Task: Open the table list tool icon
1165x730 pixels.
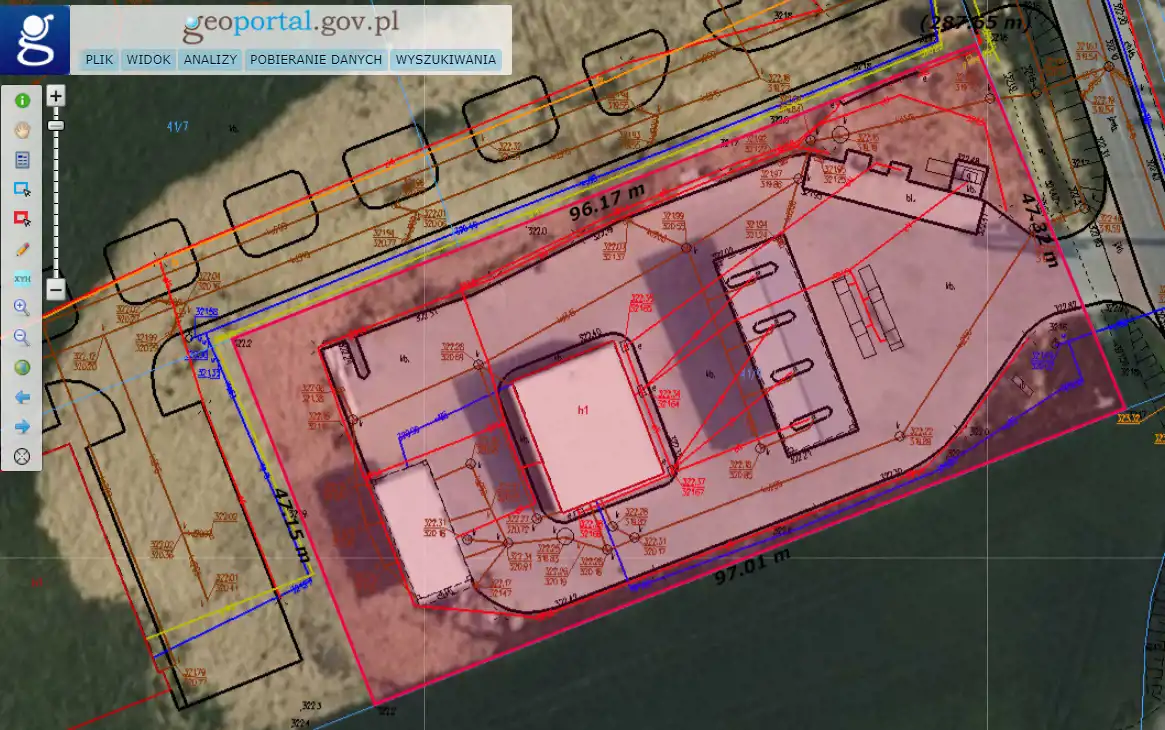Action: (x=22, y=159)
